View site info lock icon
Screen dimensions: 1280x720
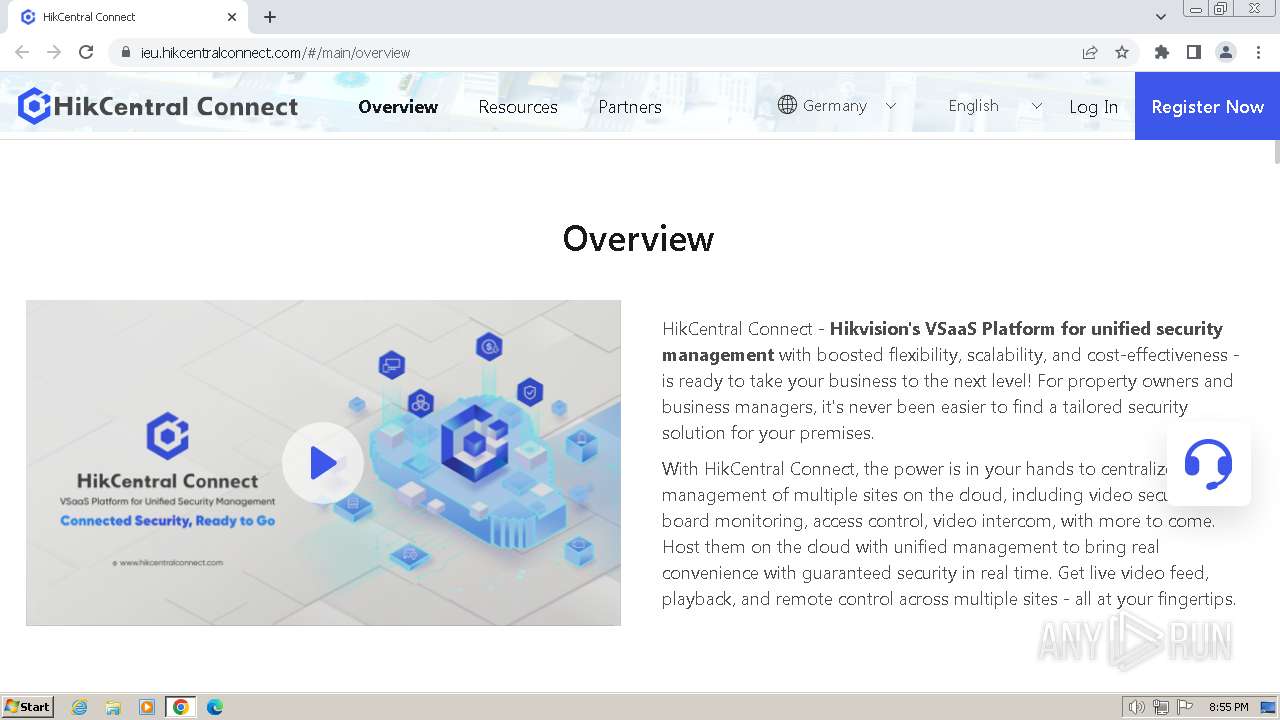click(126, 52)
